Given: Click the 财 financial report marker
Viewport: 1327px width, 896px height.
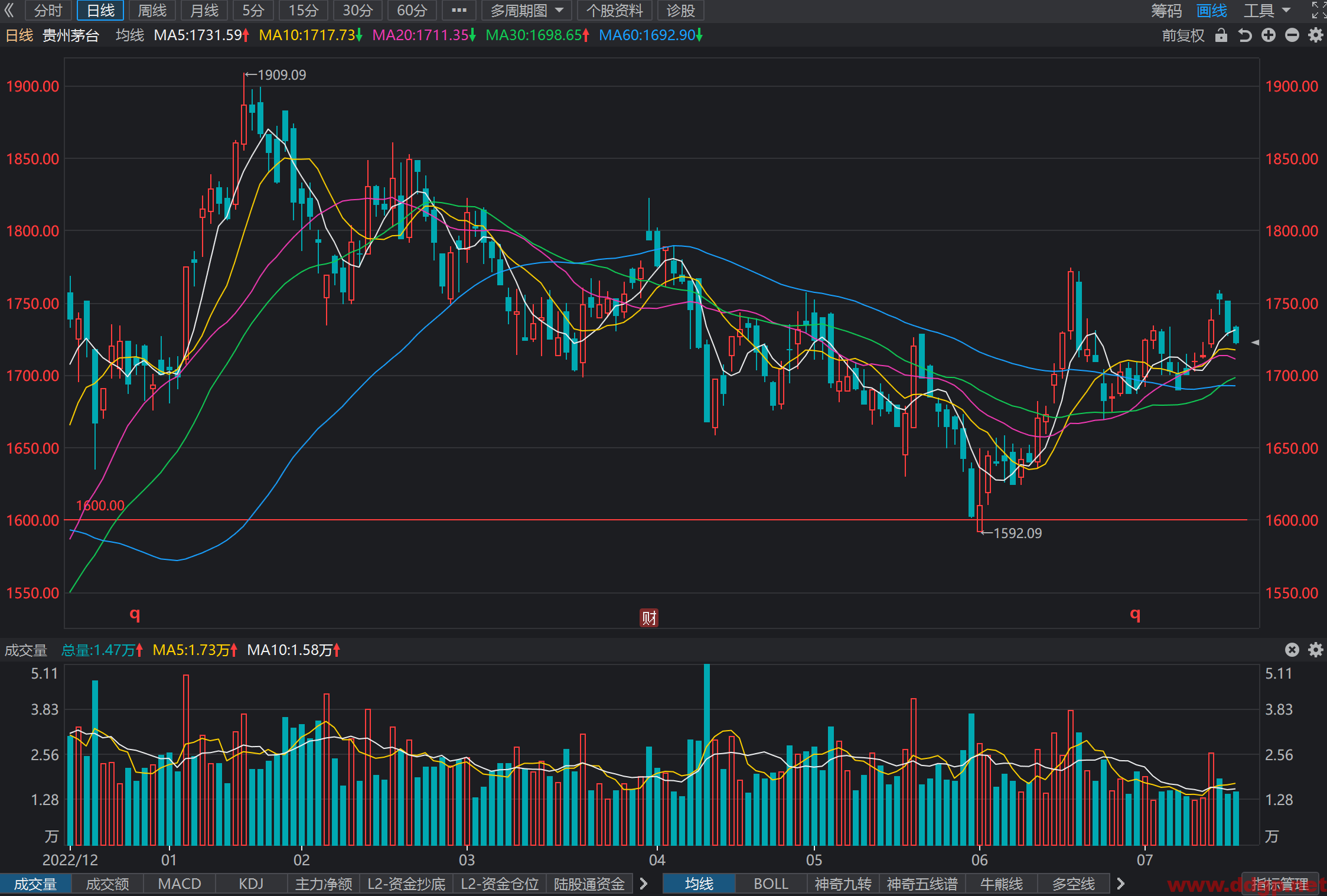Looking at the screenshot, I should point(649,618).
